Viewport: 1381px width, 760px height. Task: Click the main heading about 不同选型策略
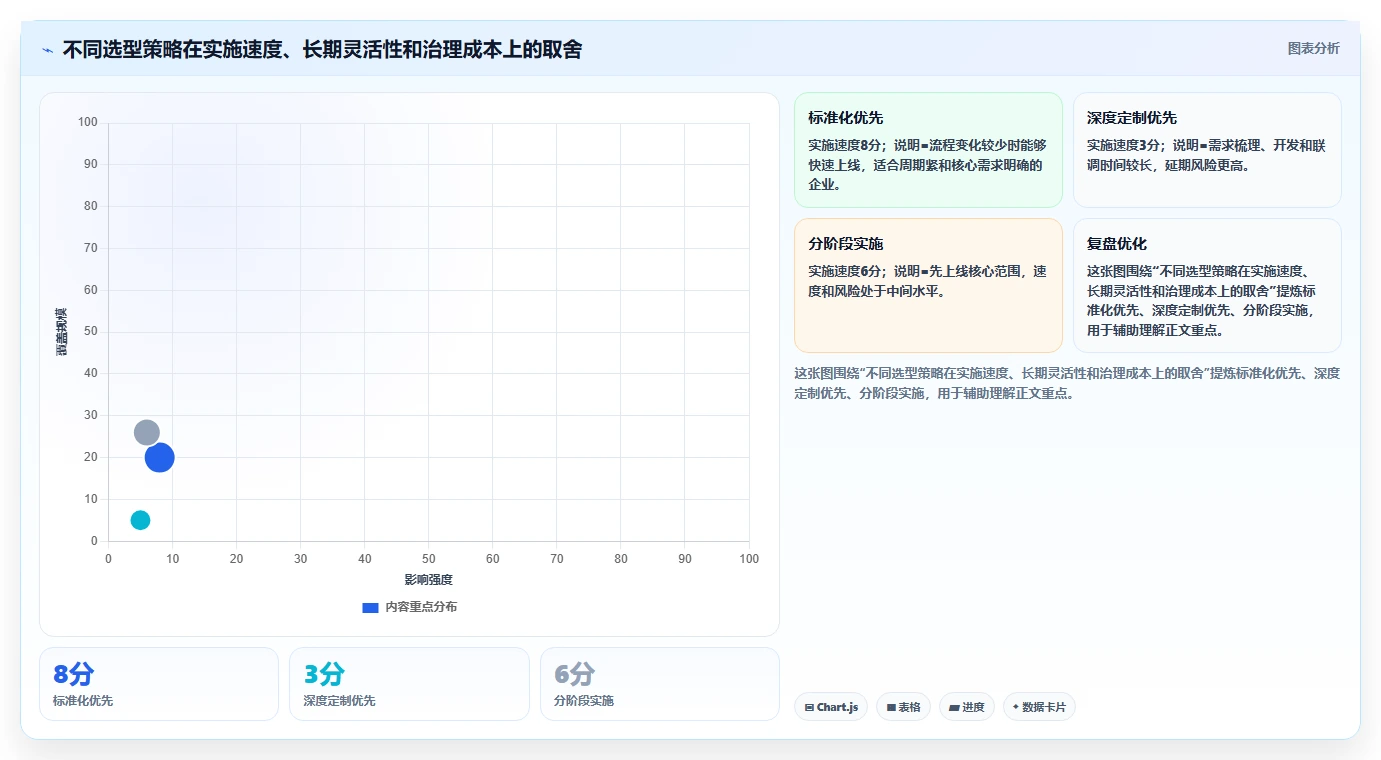322,49
